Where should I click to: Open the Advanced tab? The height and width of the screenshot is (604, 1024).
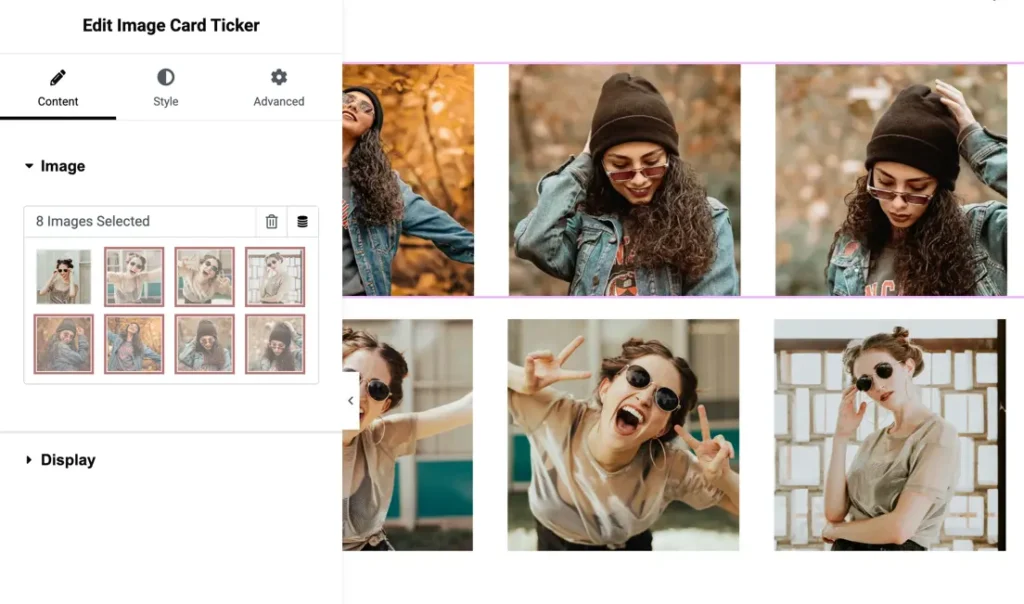point(279,101)
